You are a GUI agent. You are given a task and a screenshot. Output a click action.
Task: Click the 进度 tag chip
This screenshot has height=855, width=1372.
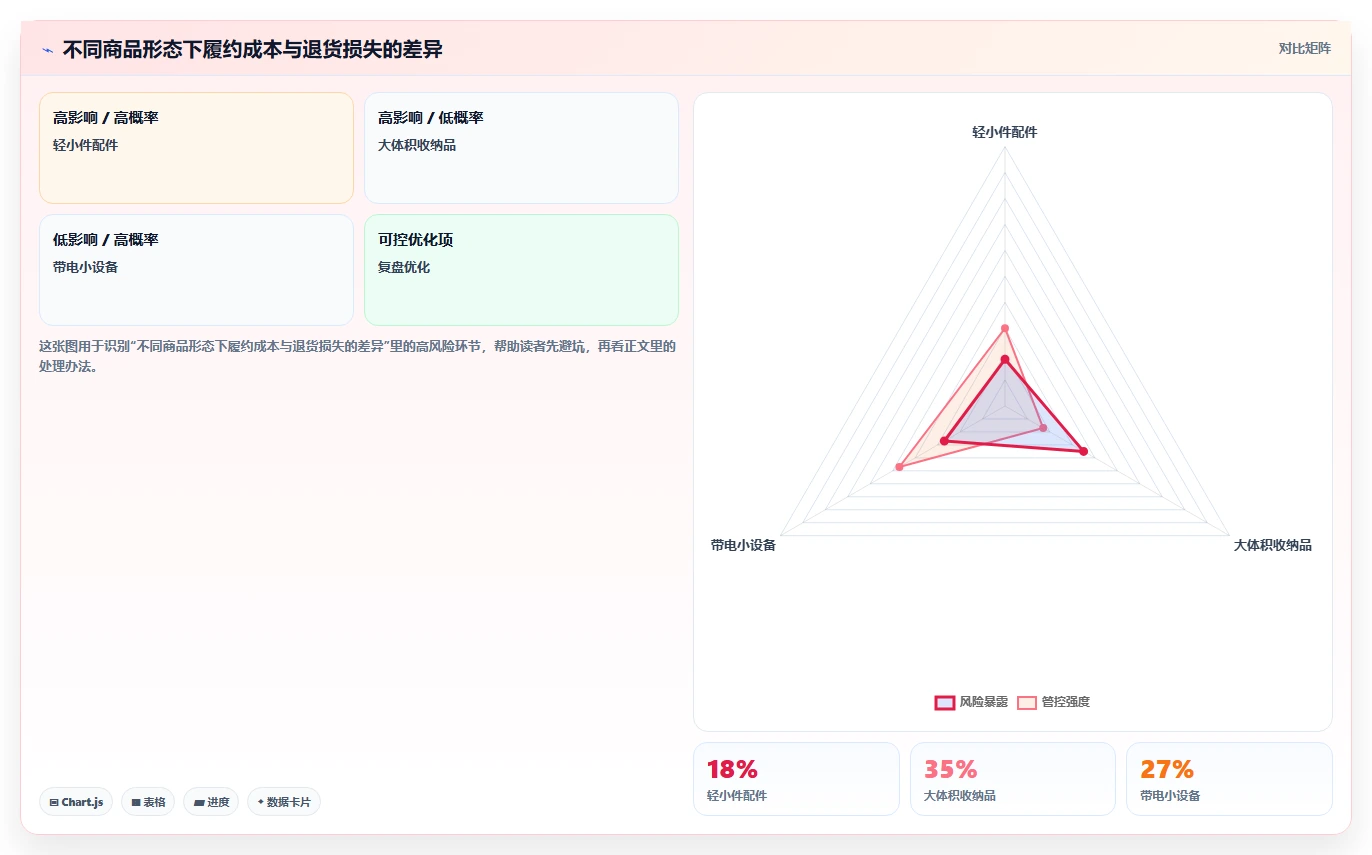(211, 802)
